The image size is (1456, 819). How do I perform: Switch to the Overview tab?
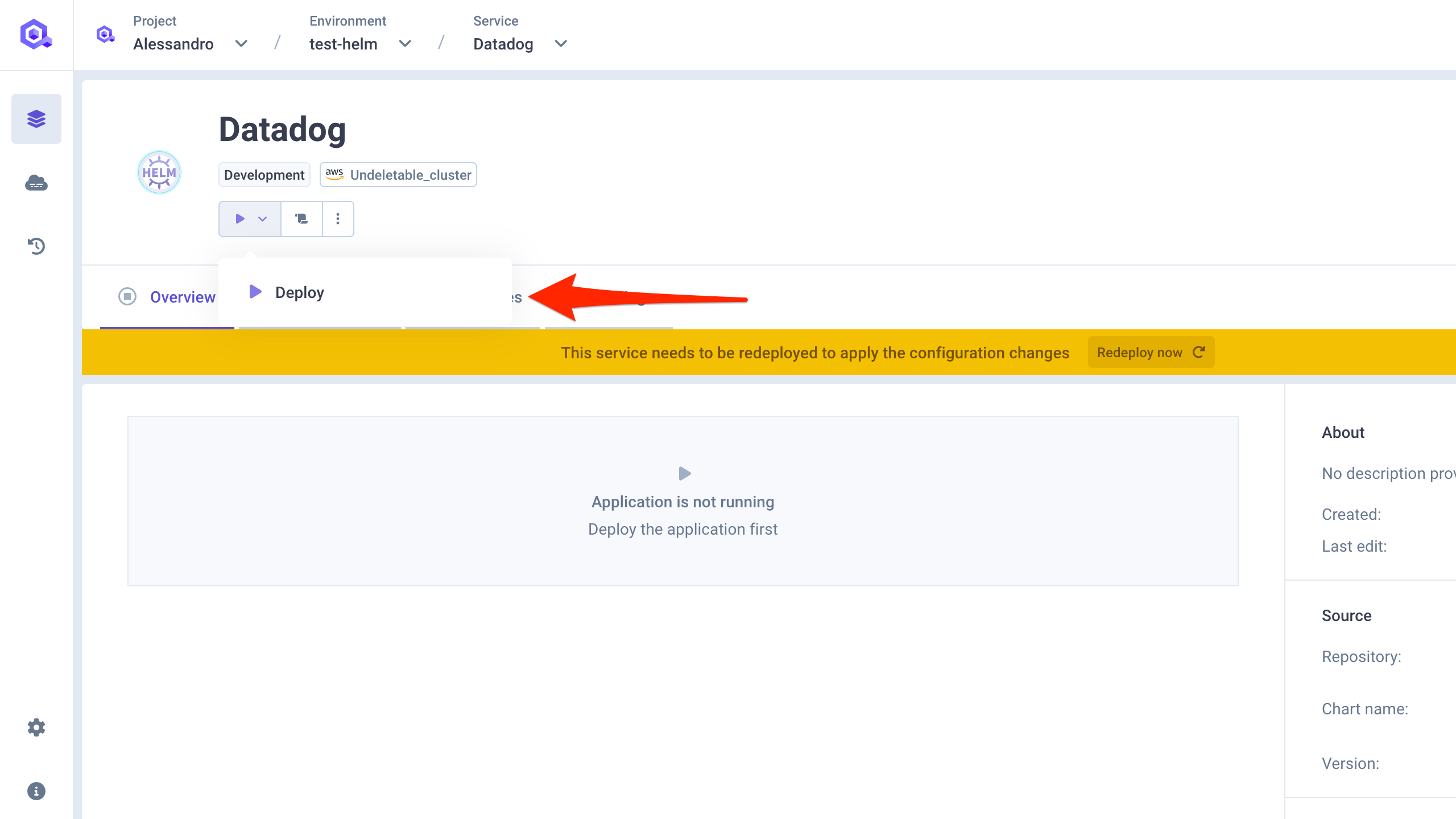(182, 297)
